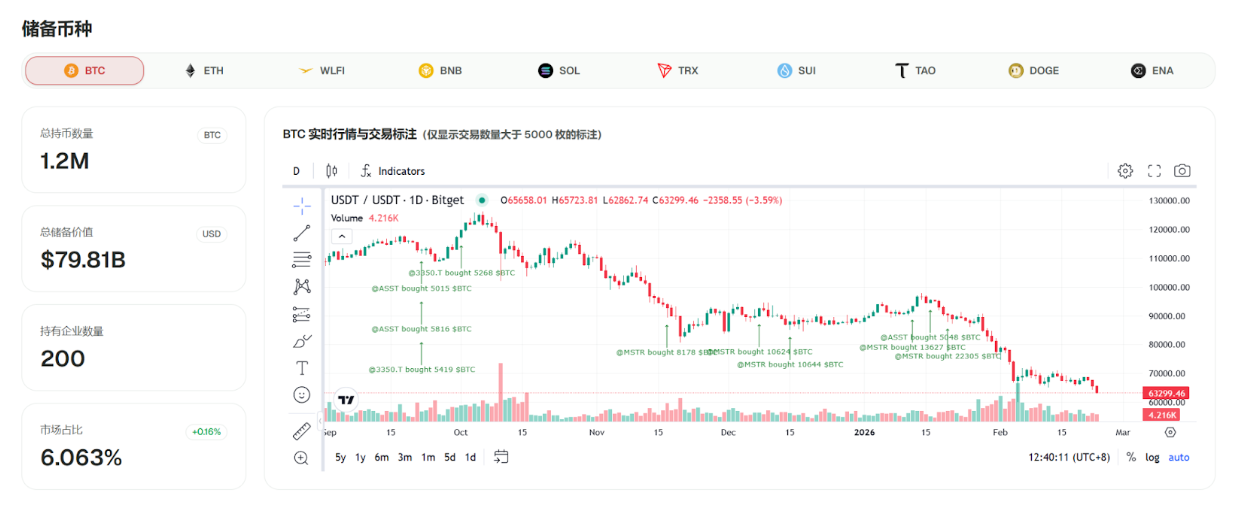This screenshot has height=516, width=1242.
Task: Select the SOL coin tab
Action: pos(559,71)
